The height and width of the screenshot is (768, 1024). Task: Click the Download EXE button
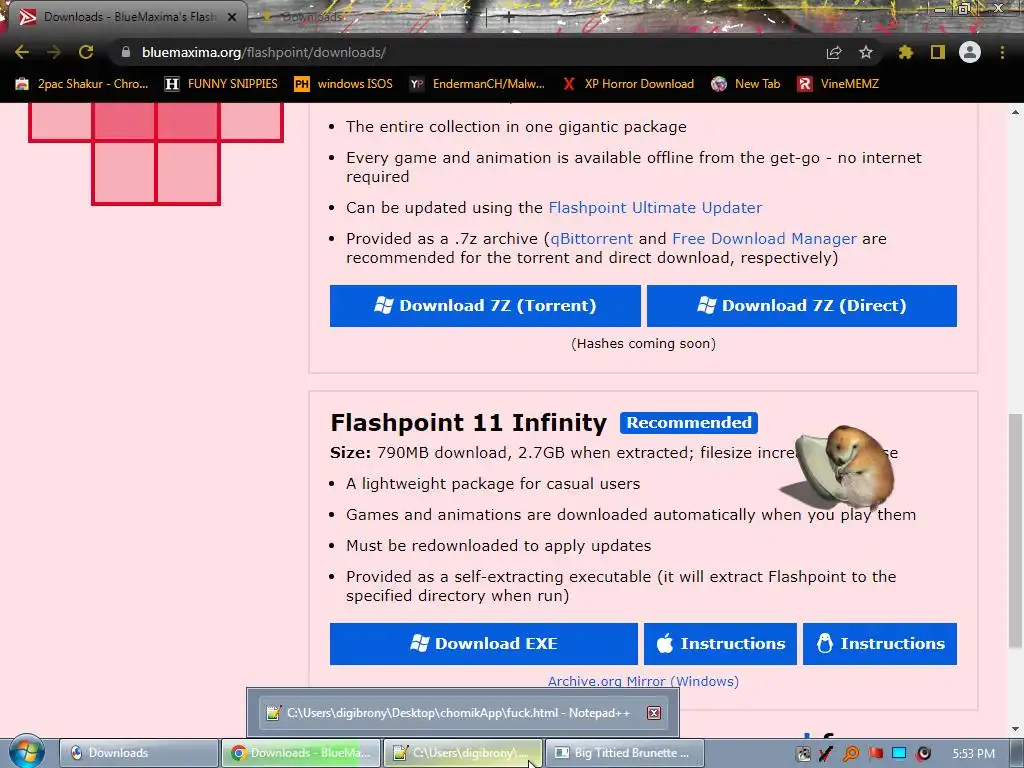483,644
